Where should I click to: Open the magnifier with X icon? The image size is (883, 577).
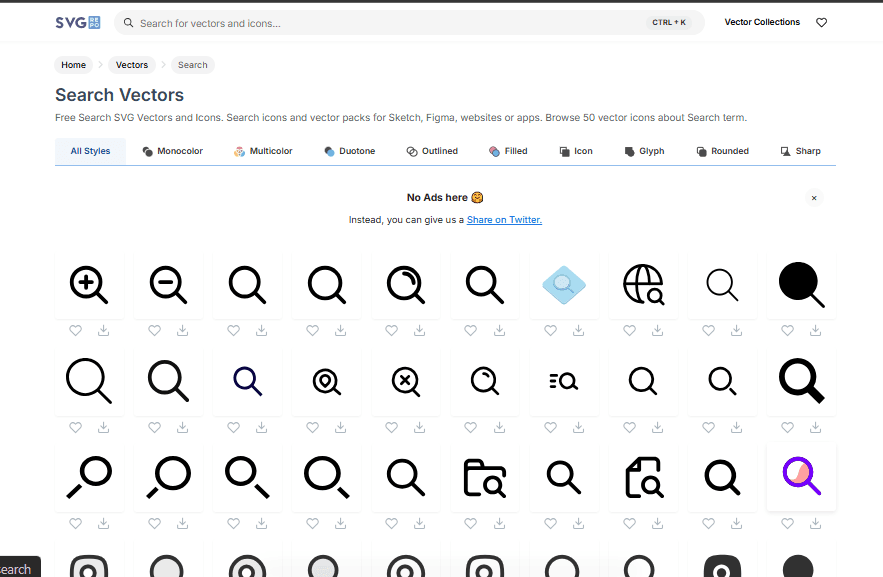(x=405, y=382)
